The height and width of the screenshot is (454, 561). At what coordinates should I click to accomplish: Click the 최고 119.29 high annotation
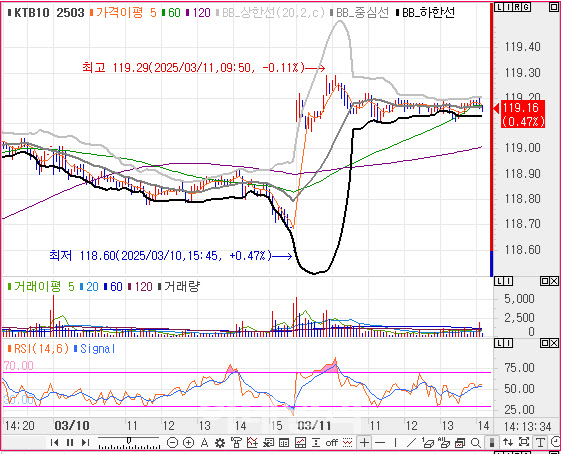pos(203,68)
